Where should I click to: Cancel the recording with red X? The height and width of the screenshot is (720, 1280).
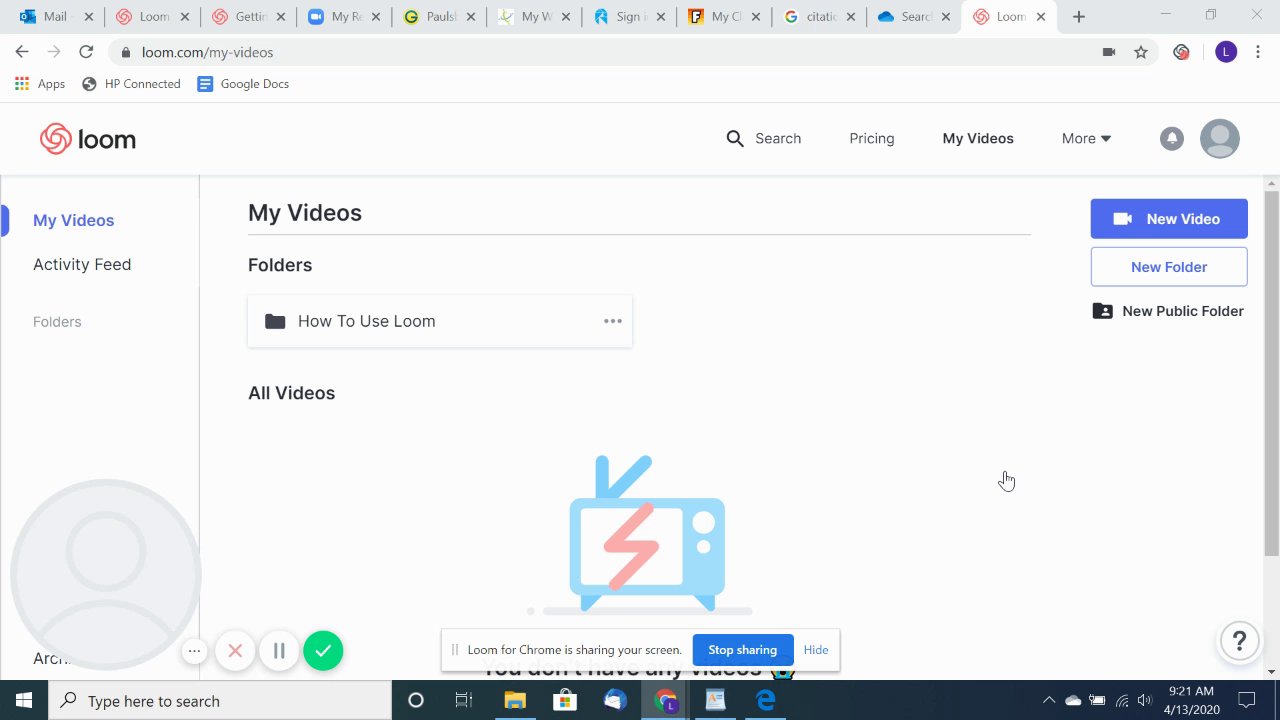point(235,651)
